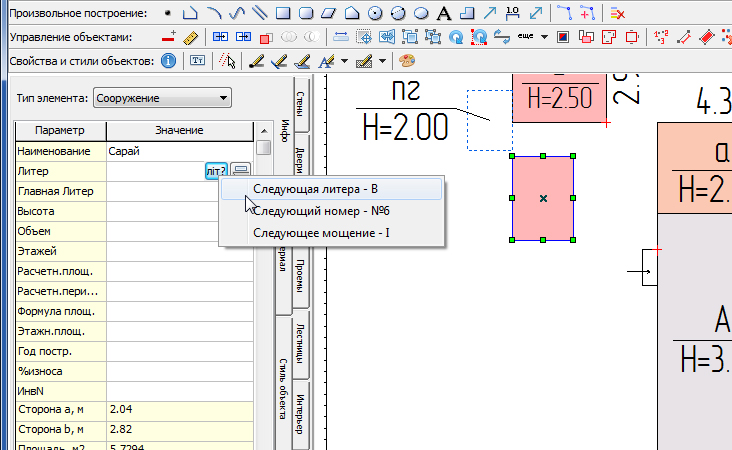Expand the еще dropdown in toolbar

[x=543, y=37]
